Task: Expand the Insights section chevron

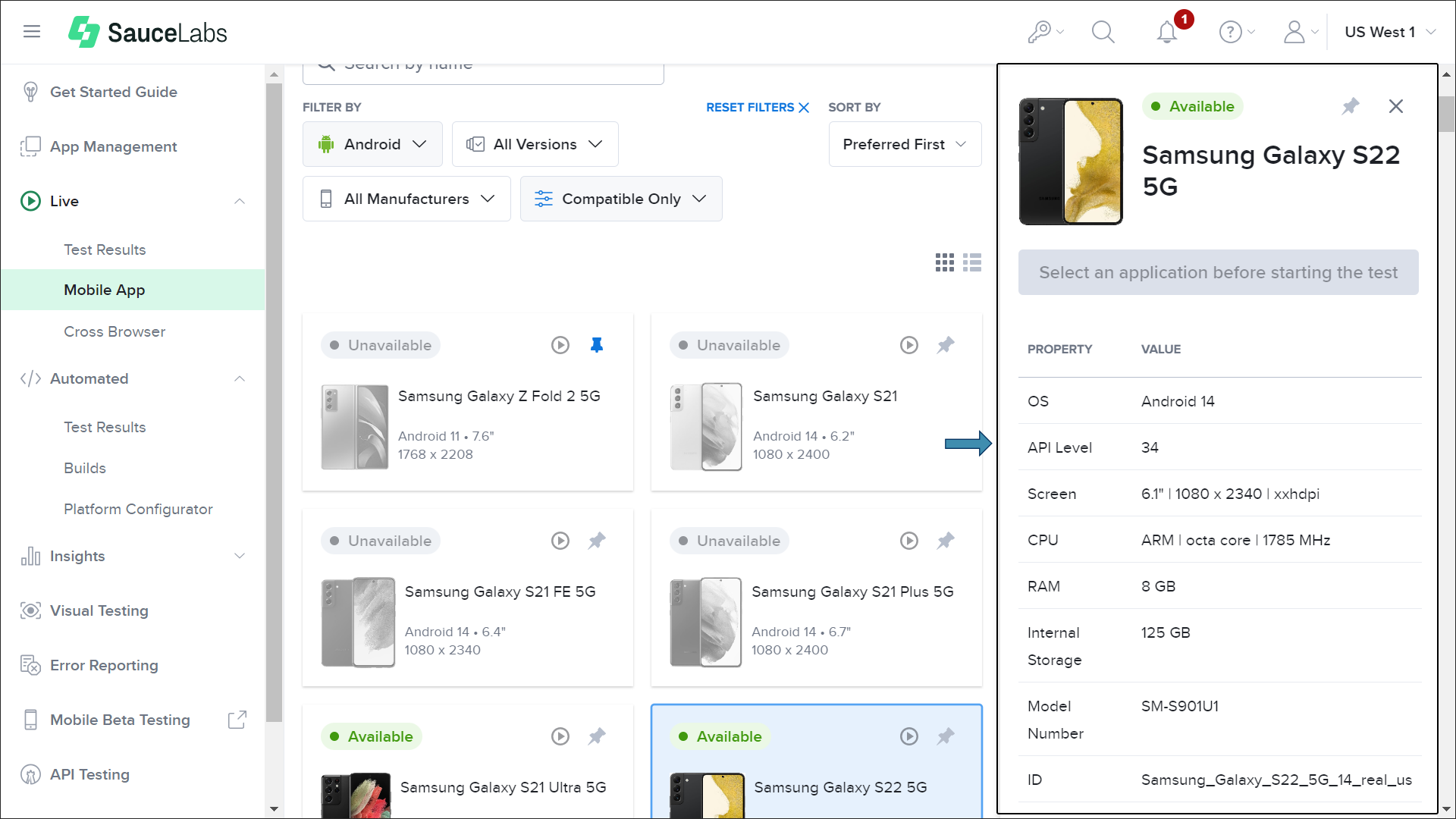Action: (240, 556)
